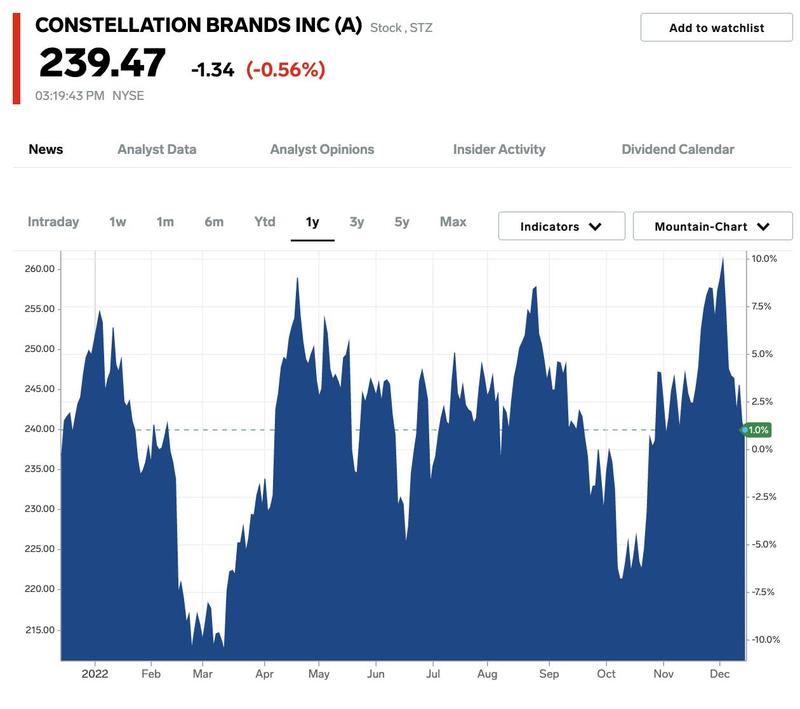The width and height of the screenshot is (800, 709).
Task: Open Dividend Calendar tab
Action: pos(678,149)
